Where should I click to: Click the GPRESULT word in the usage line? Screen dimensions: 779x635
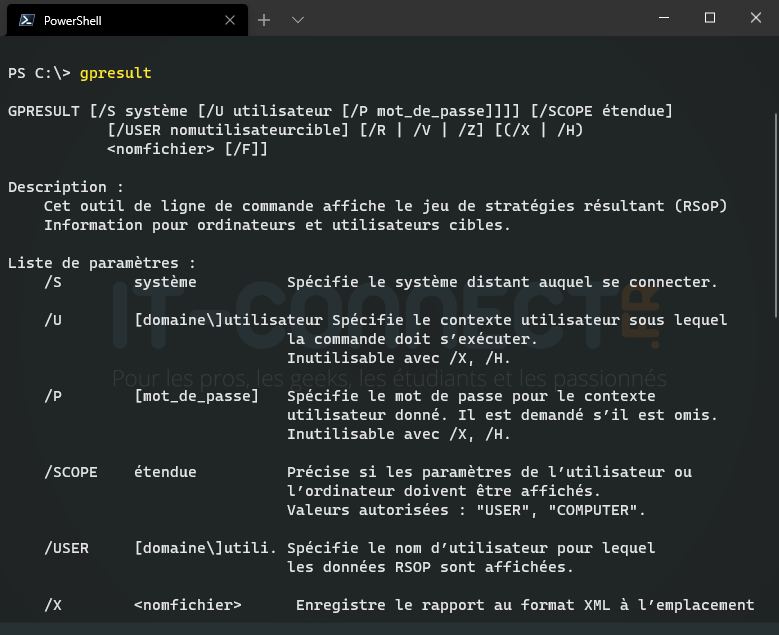pyautogui.click(x=44, y=111)
